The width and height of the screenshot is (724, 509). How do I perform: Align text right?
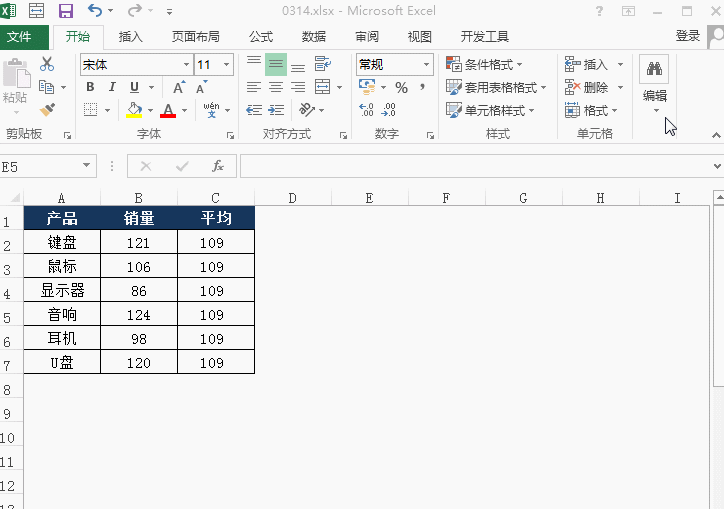(298, 87)
